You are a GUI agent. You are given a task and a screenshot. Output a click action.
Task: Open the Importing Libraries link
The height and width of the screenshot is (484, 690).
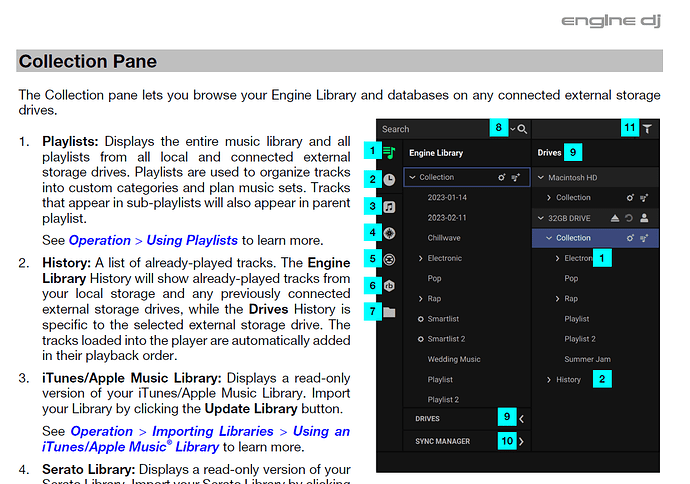[x=213, y=431]
